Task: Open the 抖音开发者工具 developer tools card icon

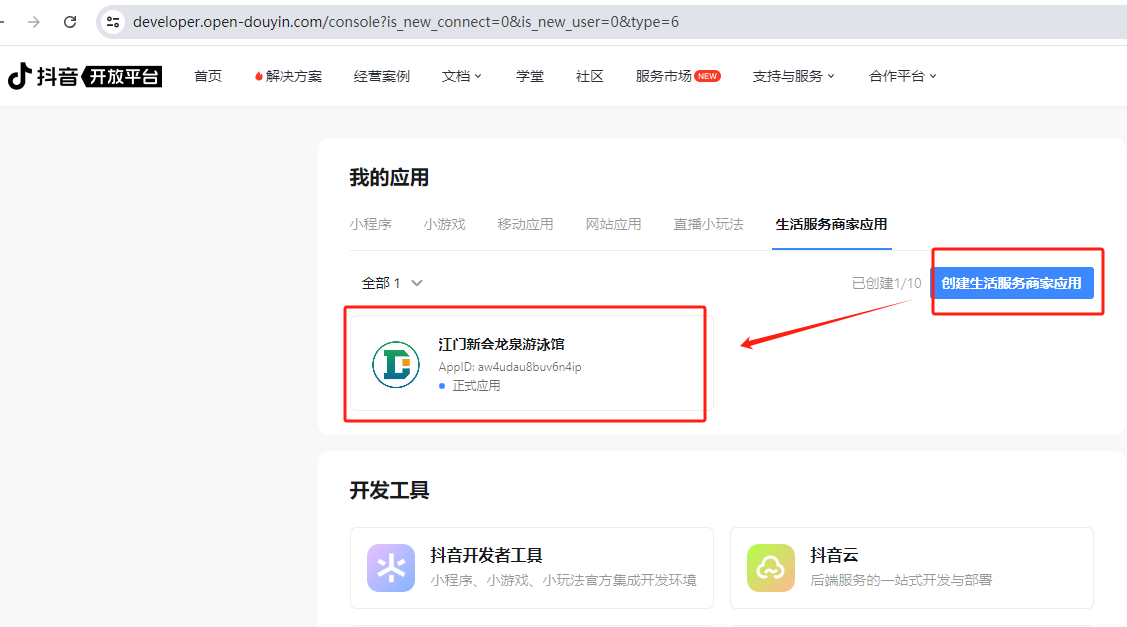Action: (x=391, y=567)
